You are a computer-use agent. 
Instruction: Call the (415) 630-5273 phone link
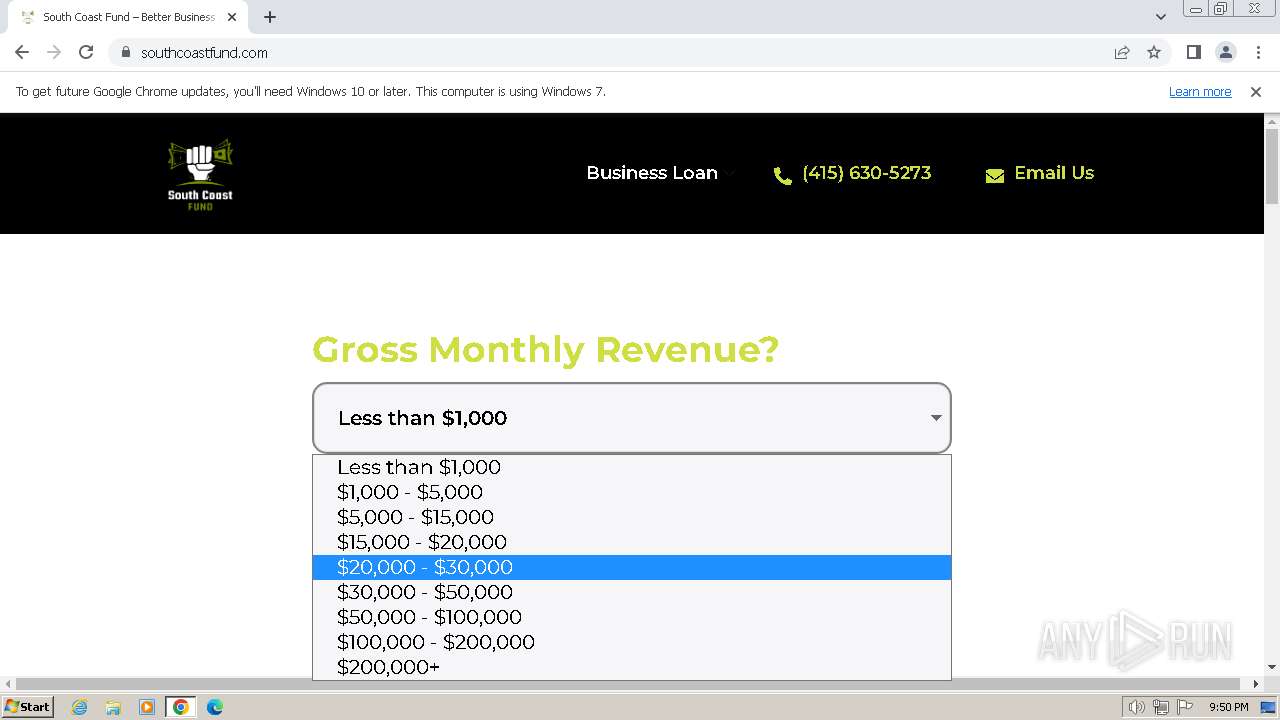866,173
